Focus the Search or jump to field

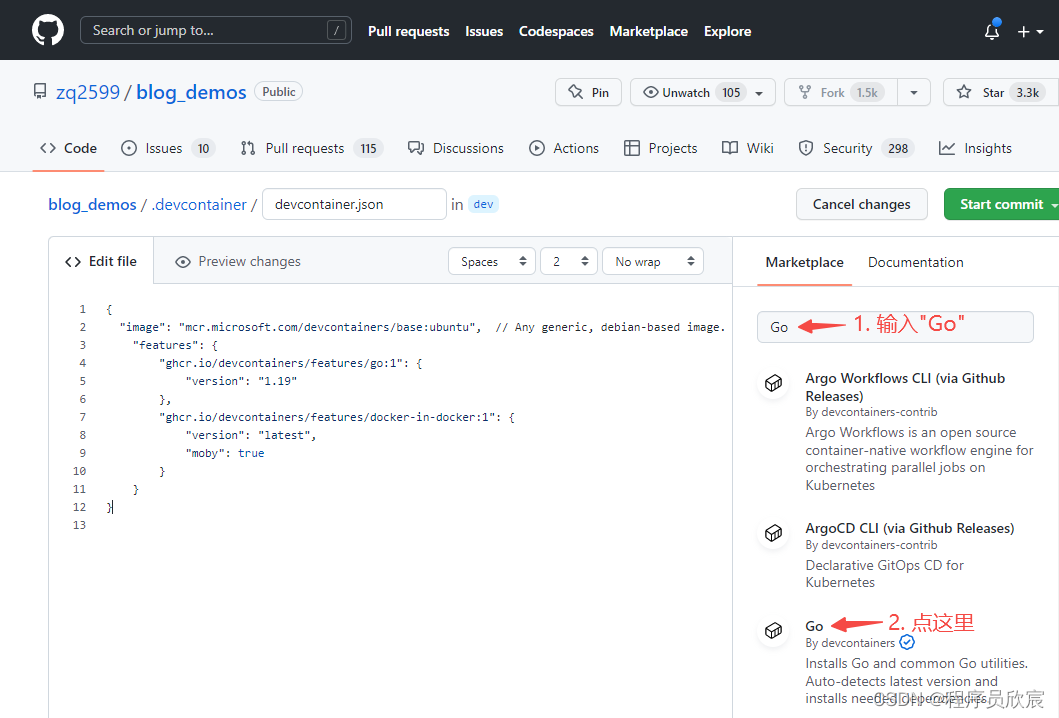tap(215, 30)
